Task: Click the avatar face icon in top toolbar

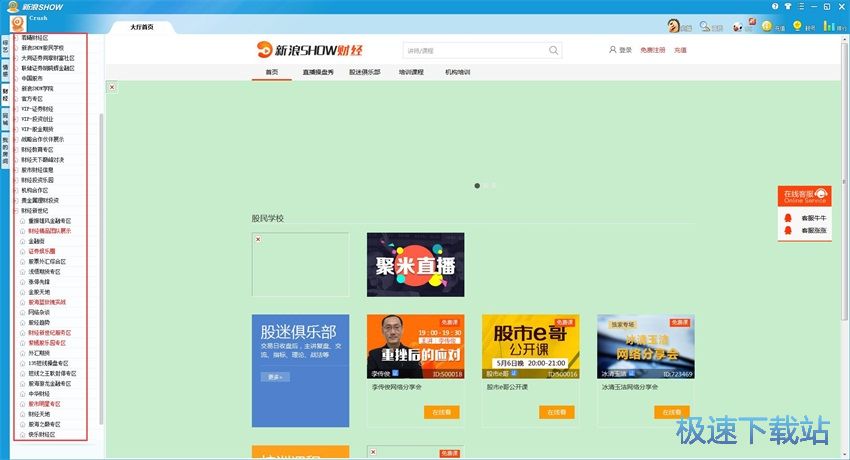Action: (x=673, y=25)
